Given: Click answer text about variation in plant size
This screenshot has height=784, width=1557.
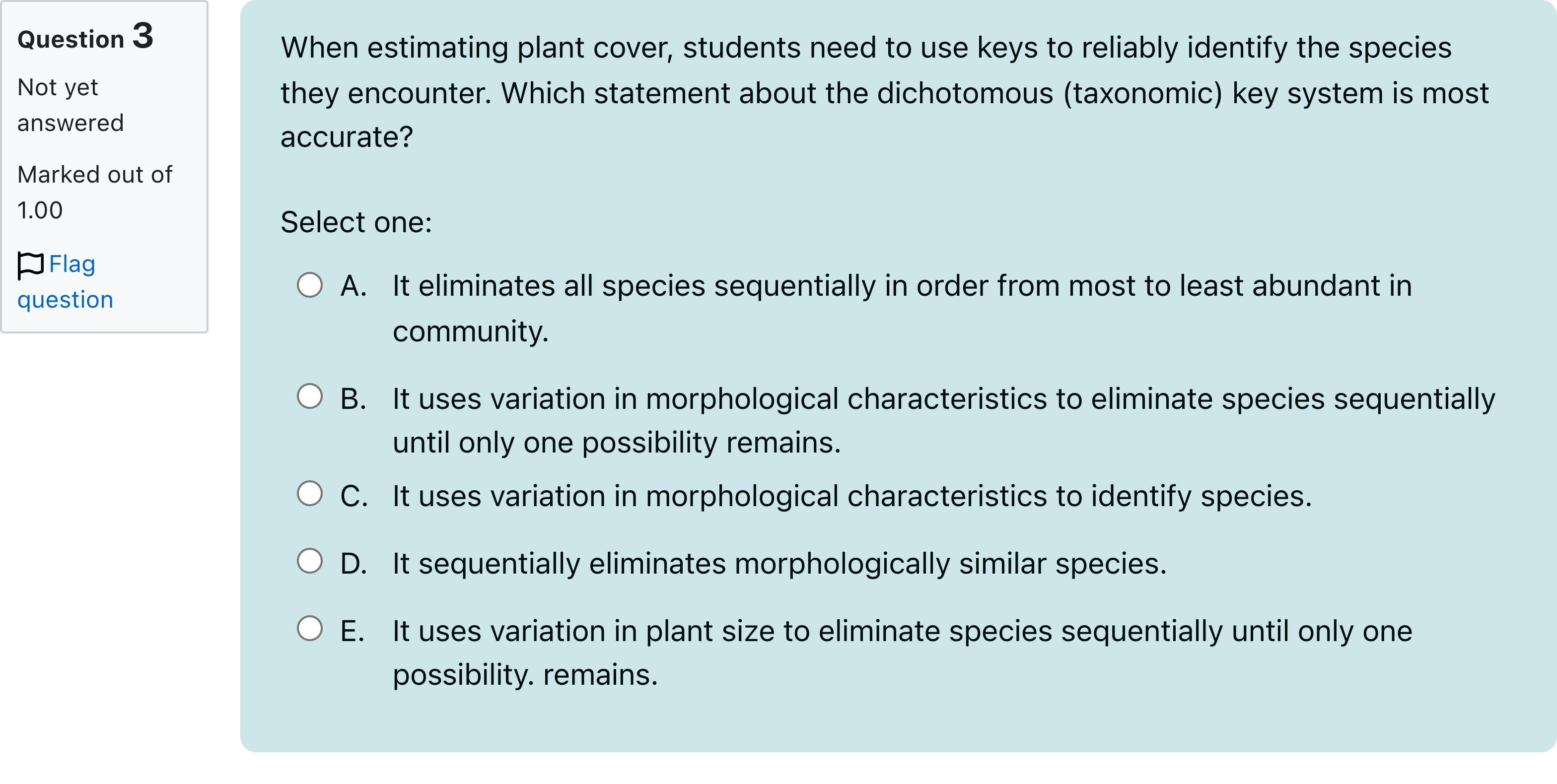Looking at the screenshot, I should coord(901,632).
